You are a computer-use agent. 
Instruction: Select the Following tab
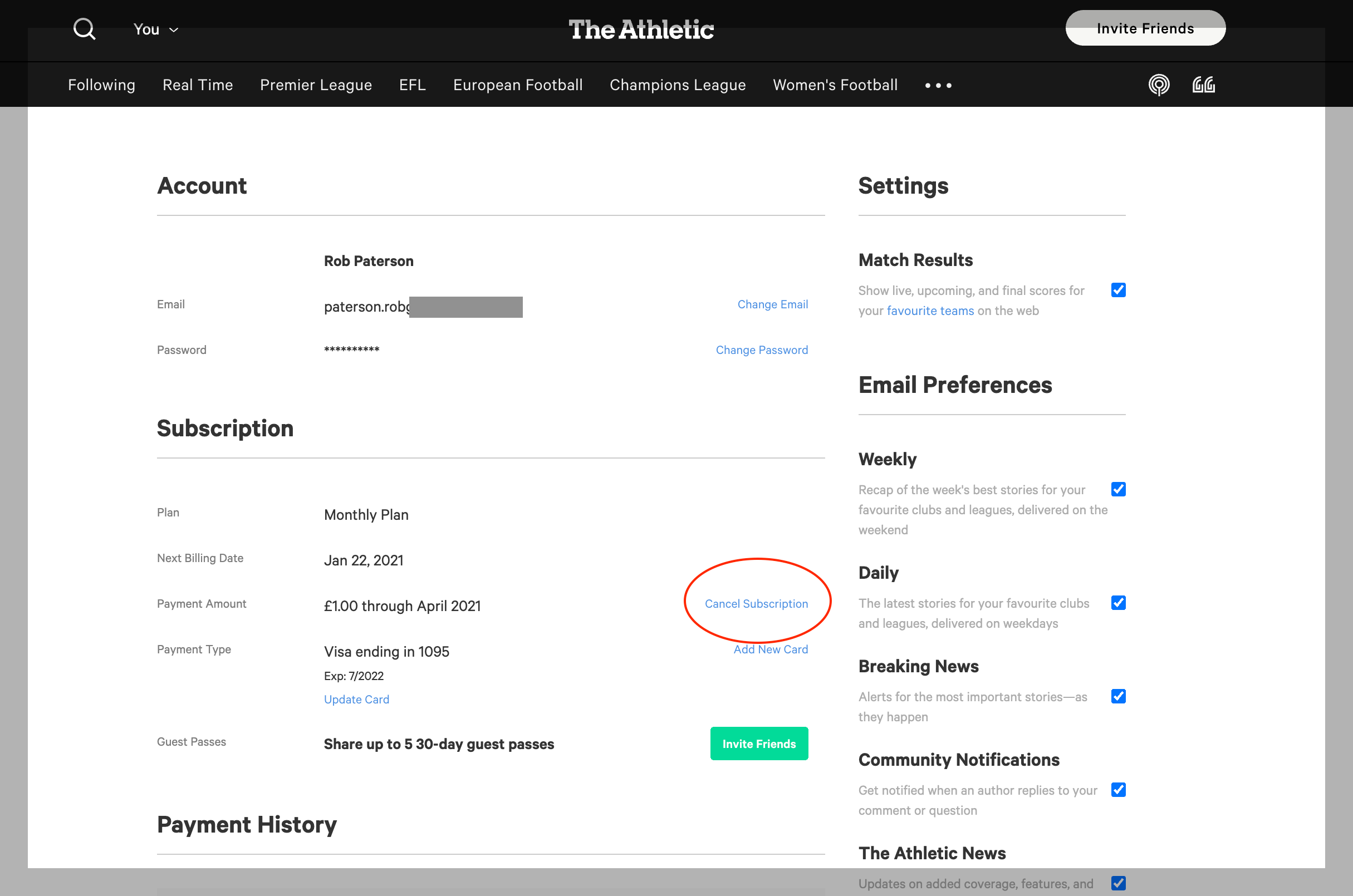point(101,85)
